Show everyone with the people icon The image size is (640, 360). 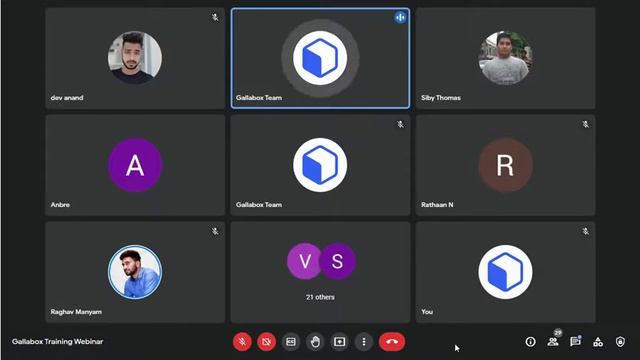(x=553, y=342)
